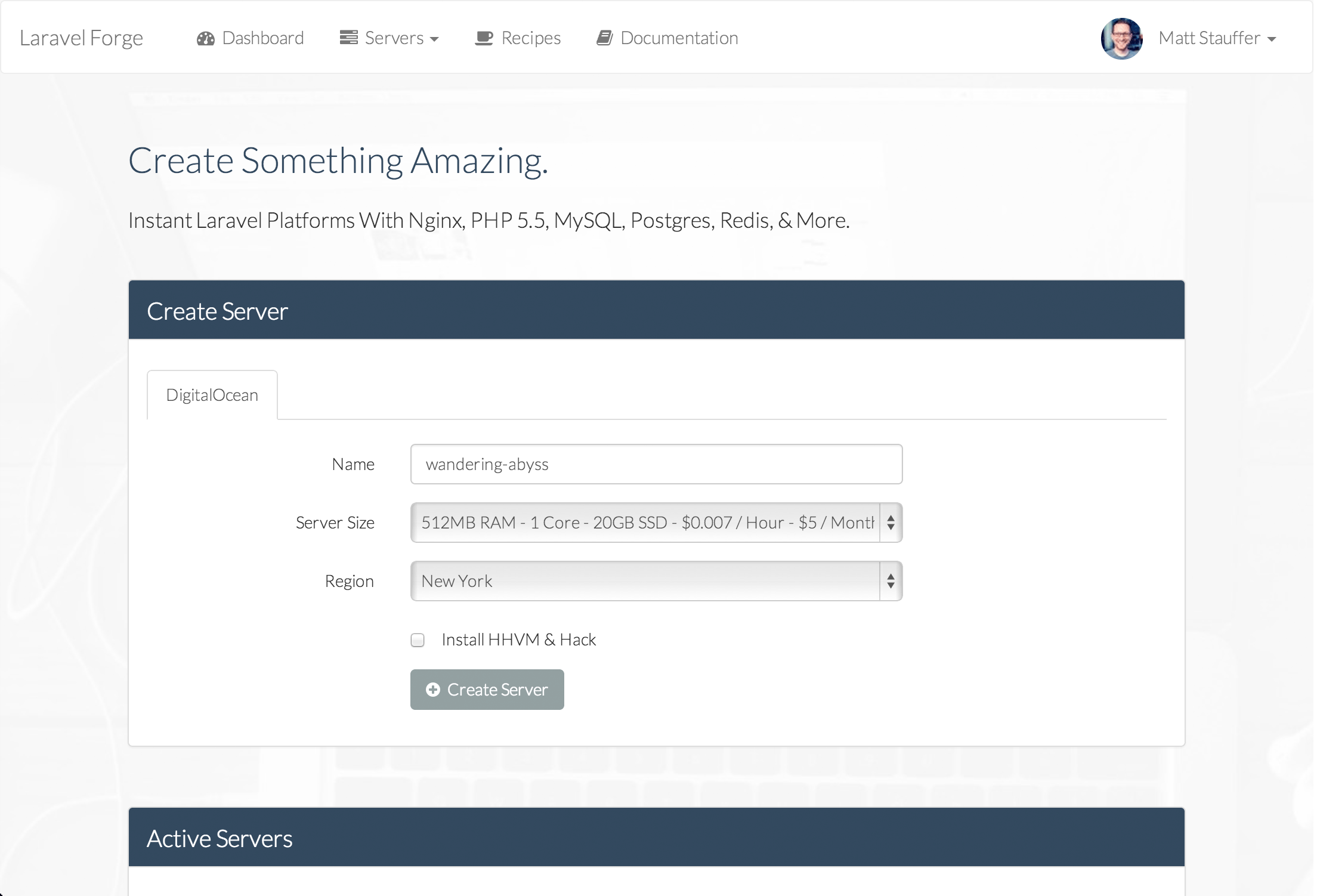Click Matt Stauffer's avatar photo
This screenshot has height=896, width=1317.
[x=1121, y=38]
